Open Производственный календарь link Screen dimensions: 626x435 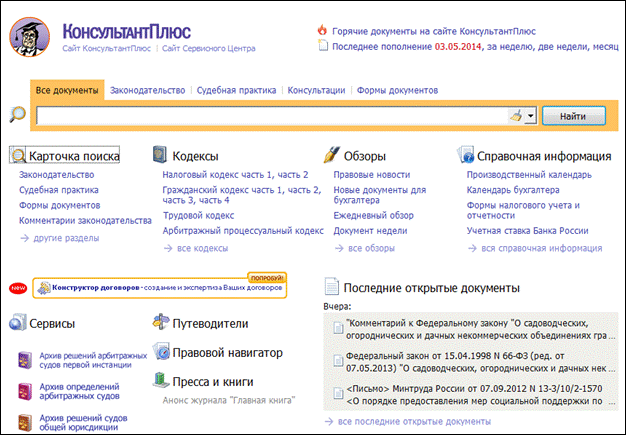tap(529, 175)
